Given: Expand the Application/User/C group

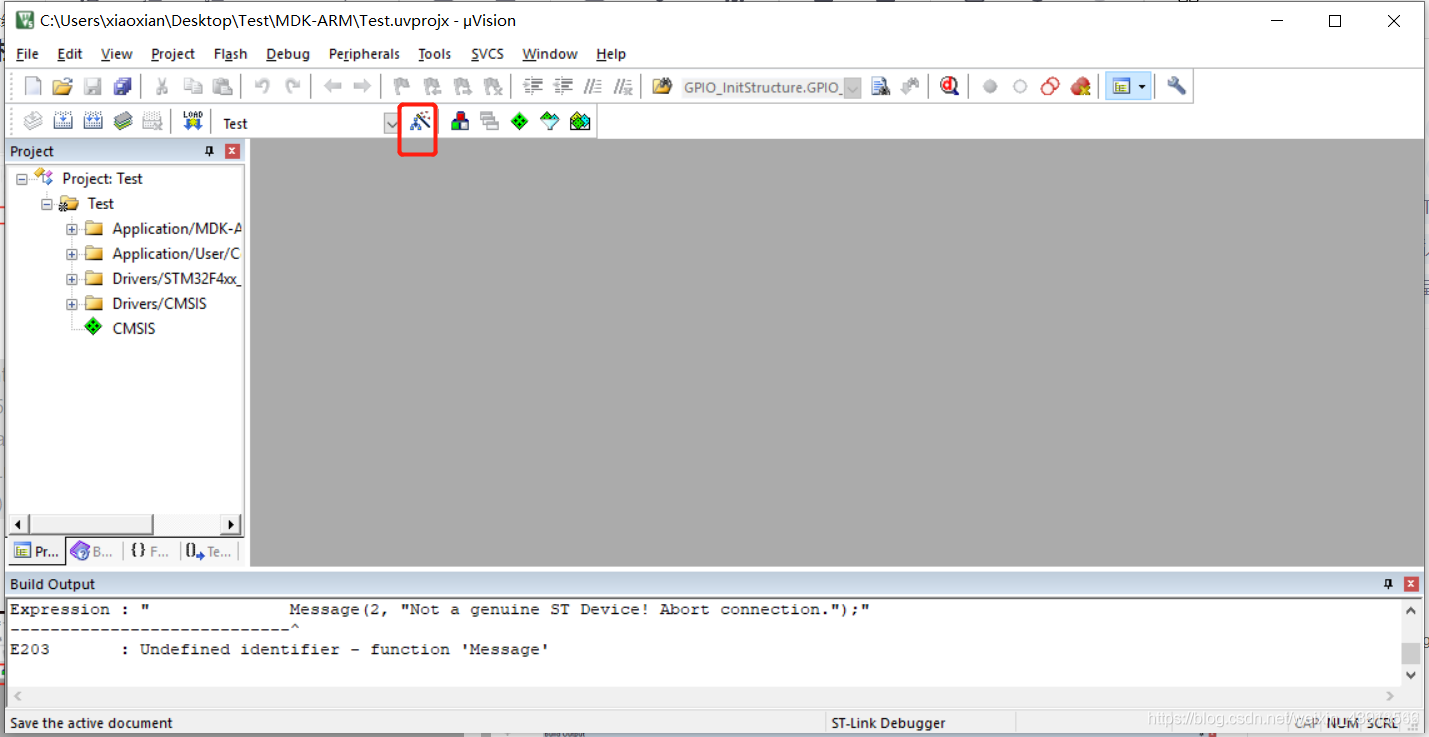Looking at the screenshot, I should [x=72, y=254].
